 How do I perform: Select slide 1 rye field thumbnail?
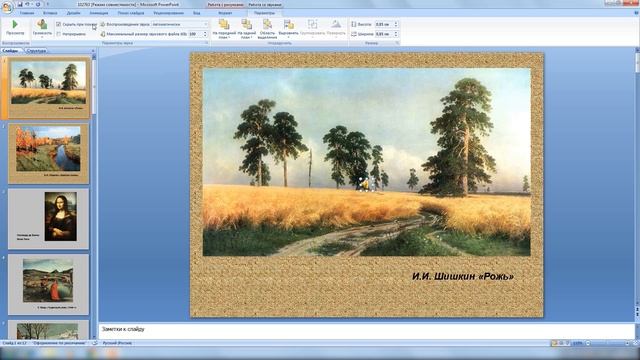(49, 88)
